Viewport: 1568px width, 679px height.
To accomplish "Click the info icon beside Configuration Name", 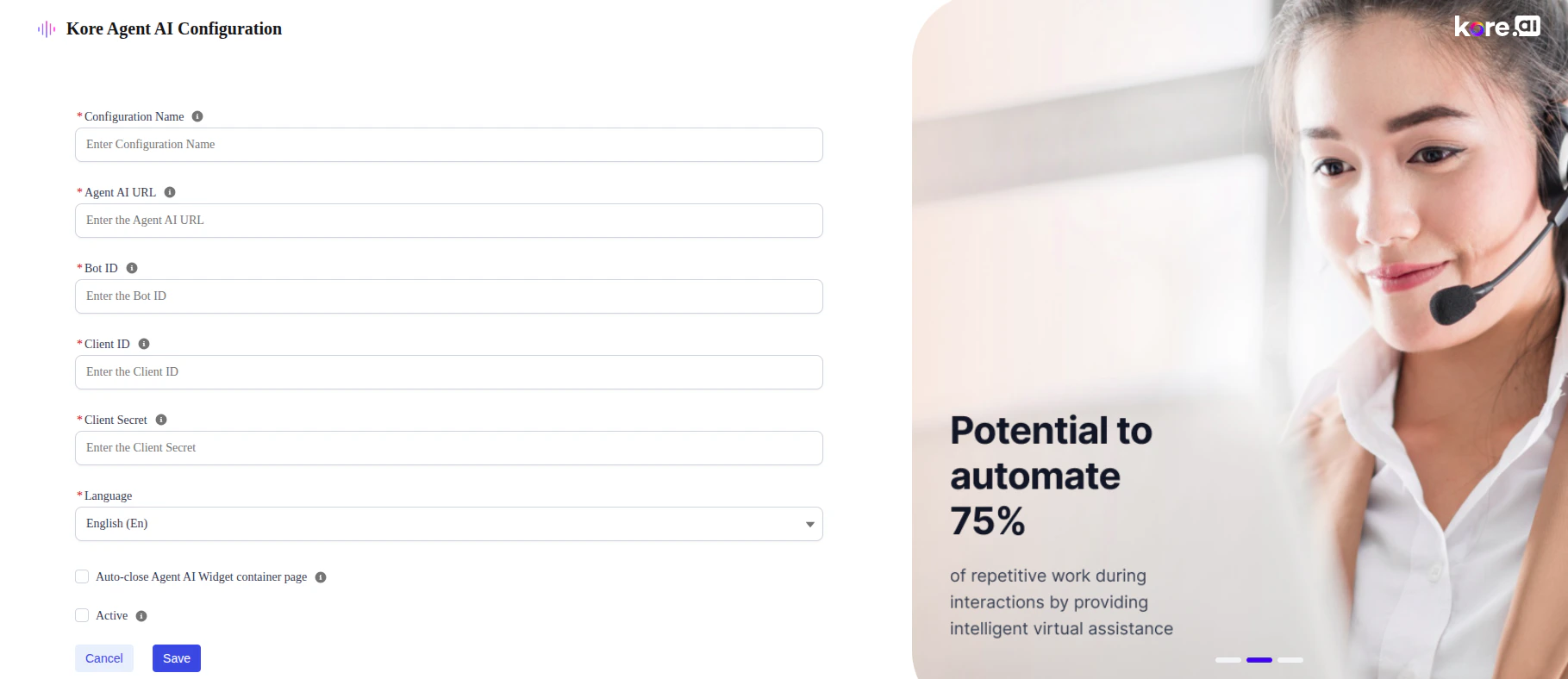I will pos(197,116).
